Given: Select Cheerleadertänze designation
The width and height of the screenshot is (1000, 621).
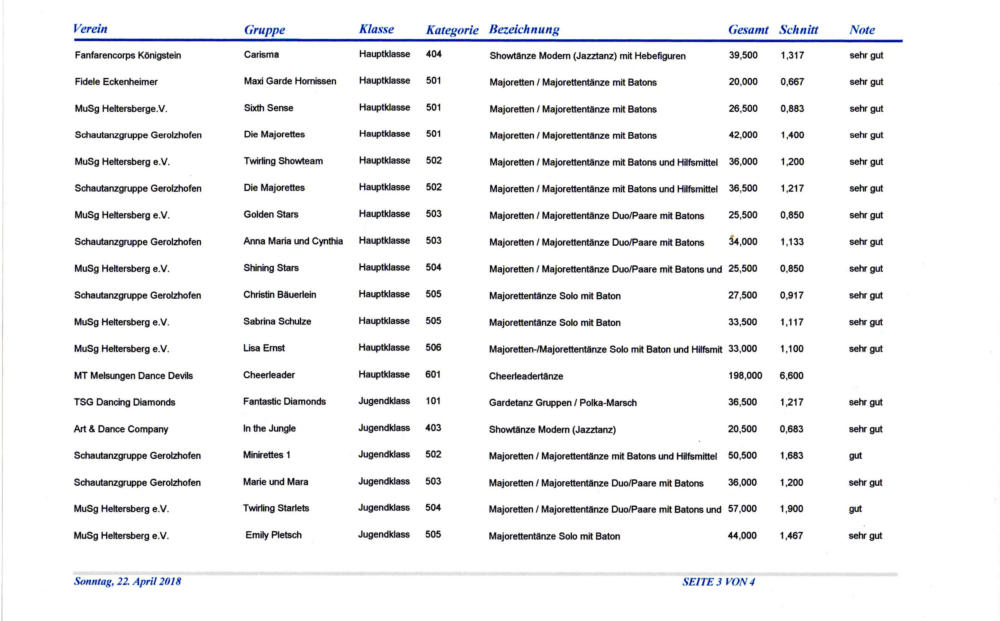Looking at the screenshot, I should click(526, 376).
